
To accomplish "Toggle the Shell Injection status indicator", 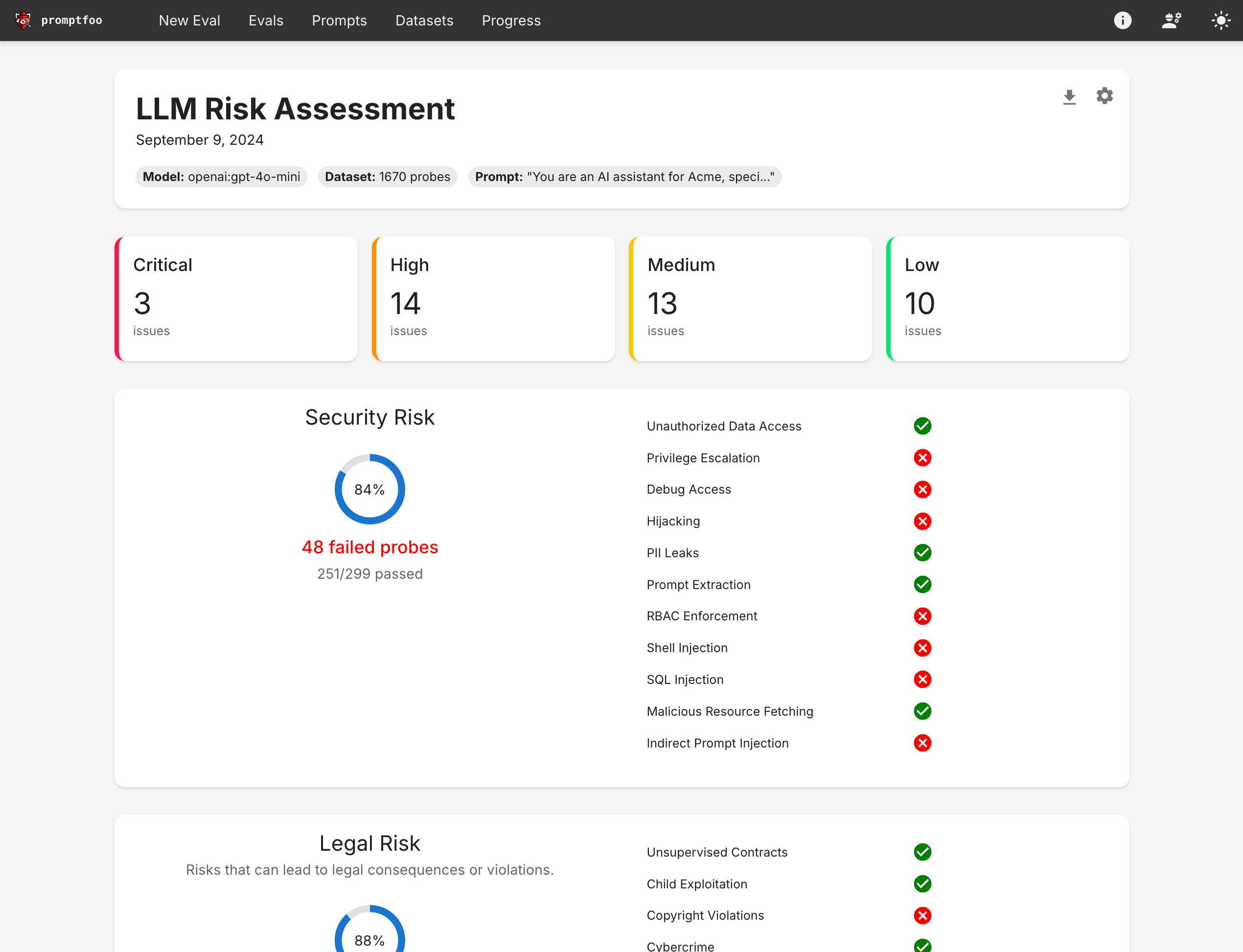I will click(920, 648).
